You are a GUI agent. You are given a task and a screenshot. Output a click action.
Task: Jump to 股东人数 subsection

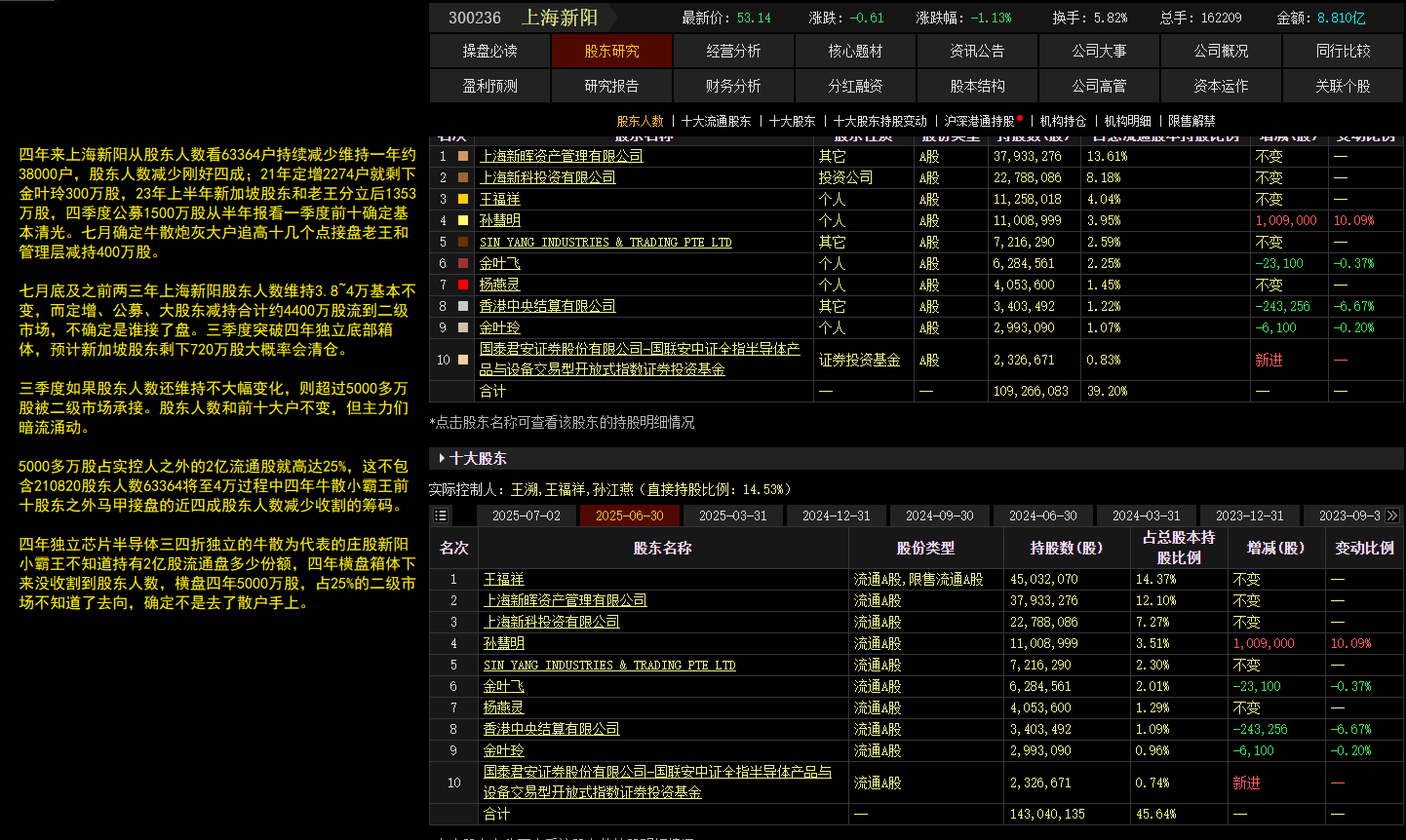(x=640, y=121)
